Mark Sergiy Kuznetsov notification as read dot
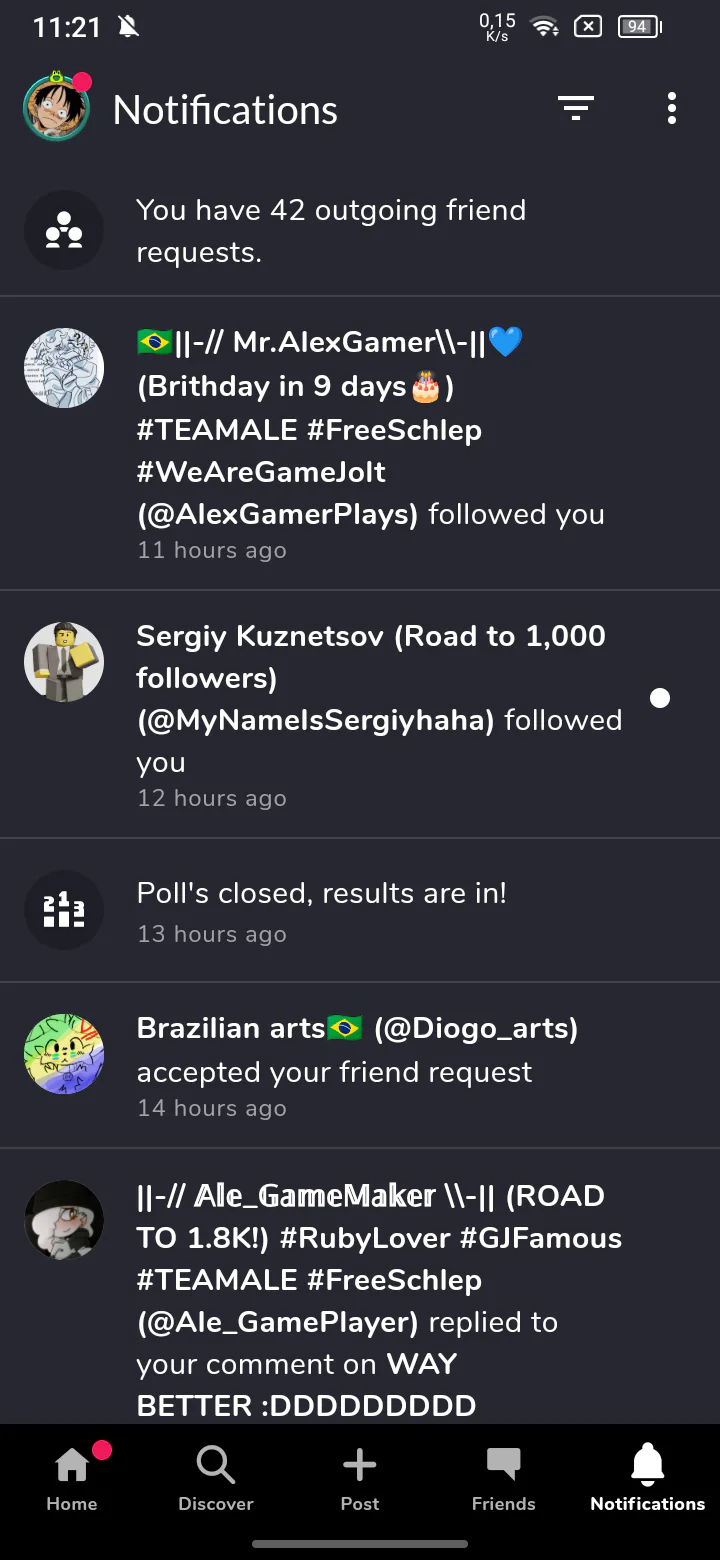 pos(660,698)
